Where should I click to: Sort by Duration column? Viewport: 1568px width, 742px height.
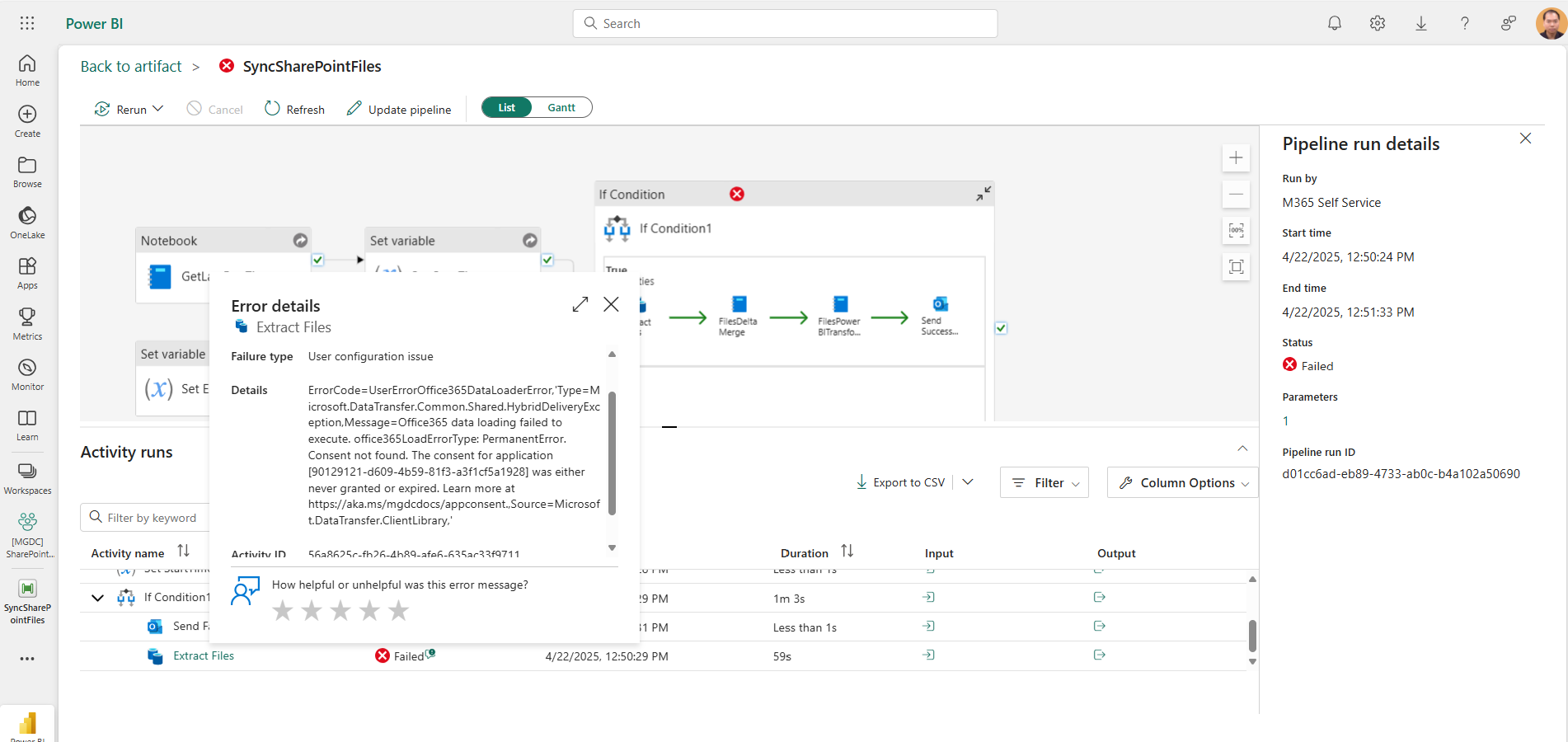click(847, 551)
